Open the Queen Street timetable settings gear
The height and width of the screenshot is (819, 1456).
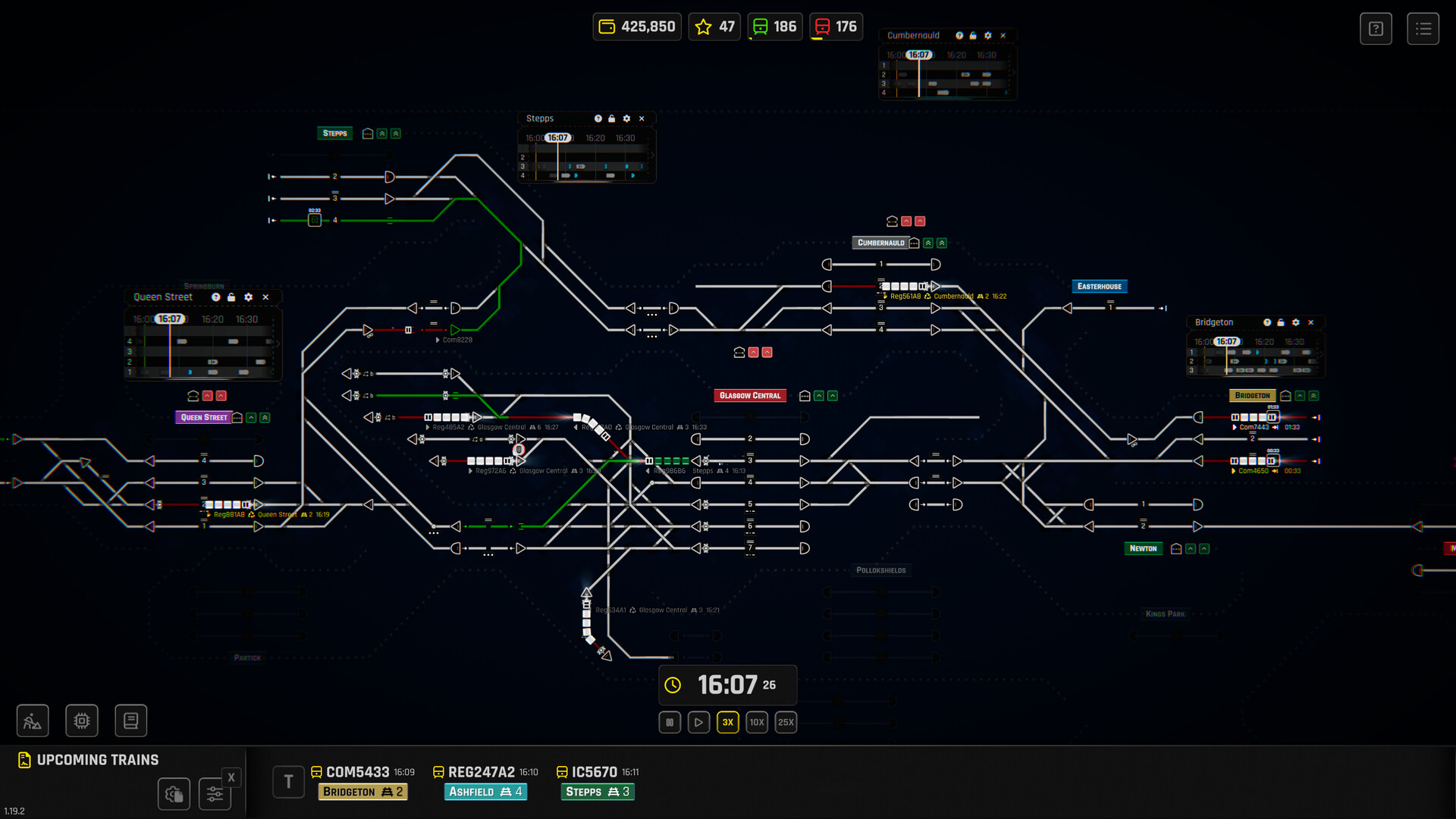click(248, 297)
